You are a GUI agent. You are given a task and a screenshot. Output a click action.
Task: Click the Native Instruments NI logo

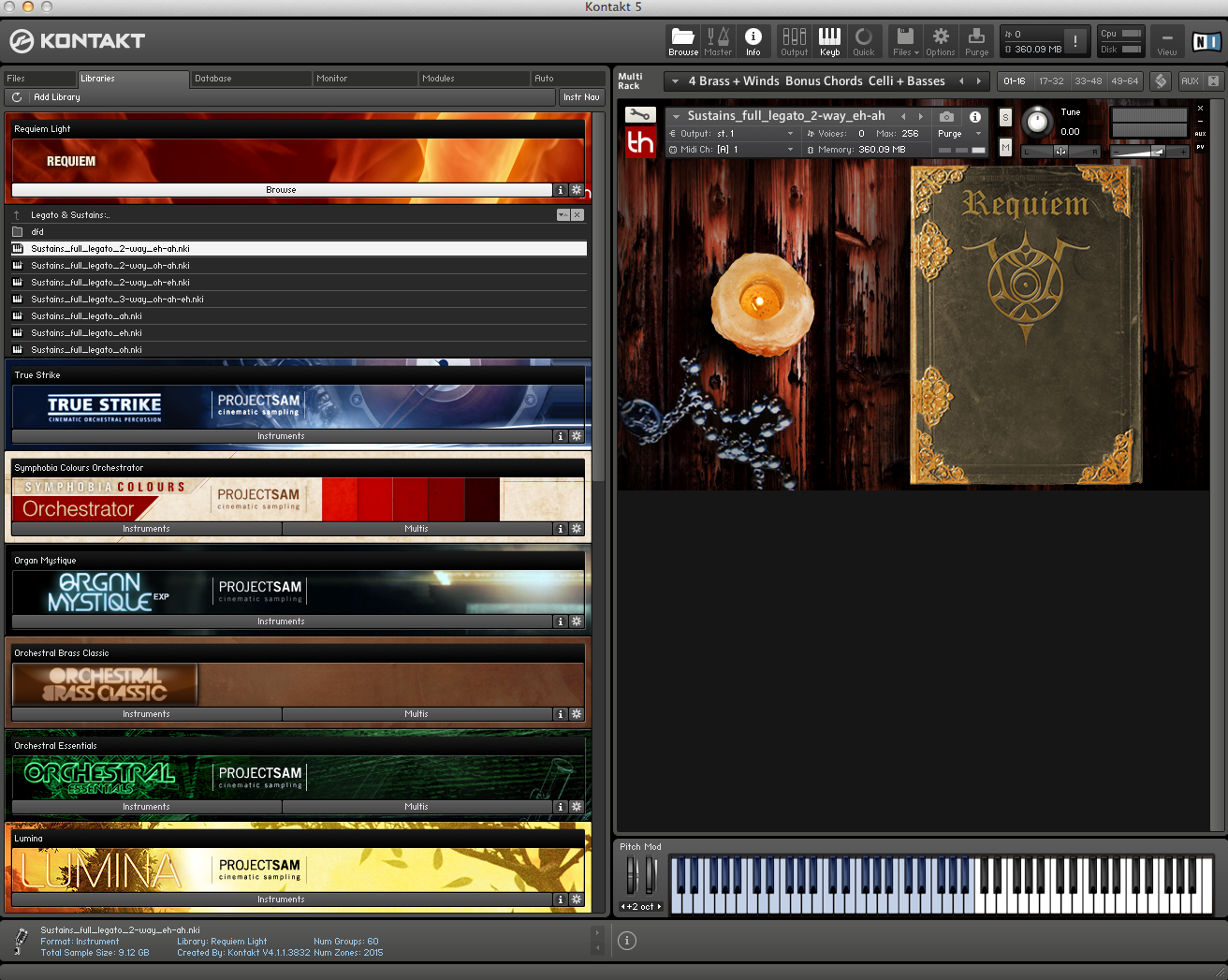pos(1206,41)
